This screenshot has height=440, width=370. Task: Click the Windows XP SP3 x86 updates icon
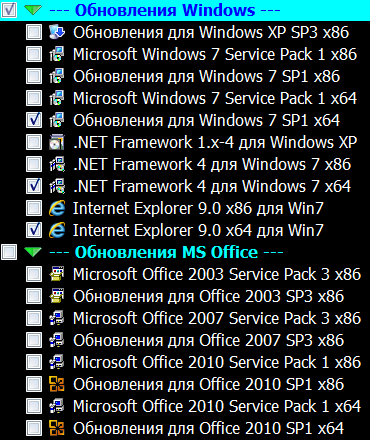point(57,32)
